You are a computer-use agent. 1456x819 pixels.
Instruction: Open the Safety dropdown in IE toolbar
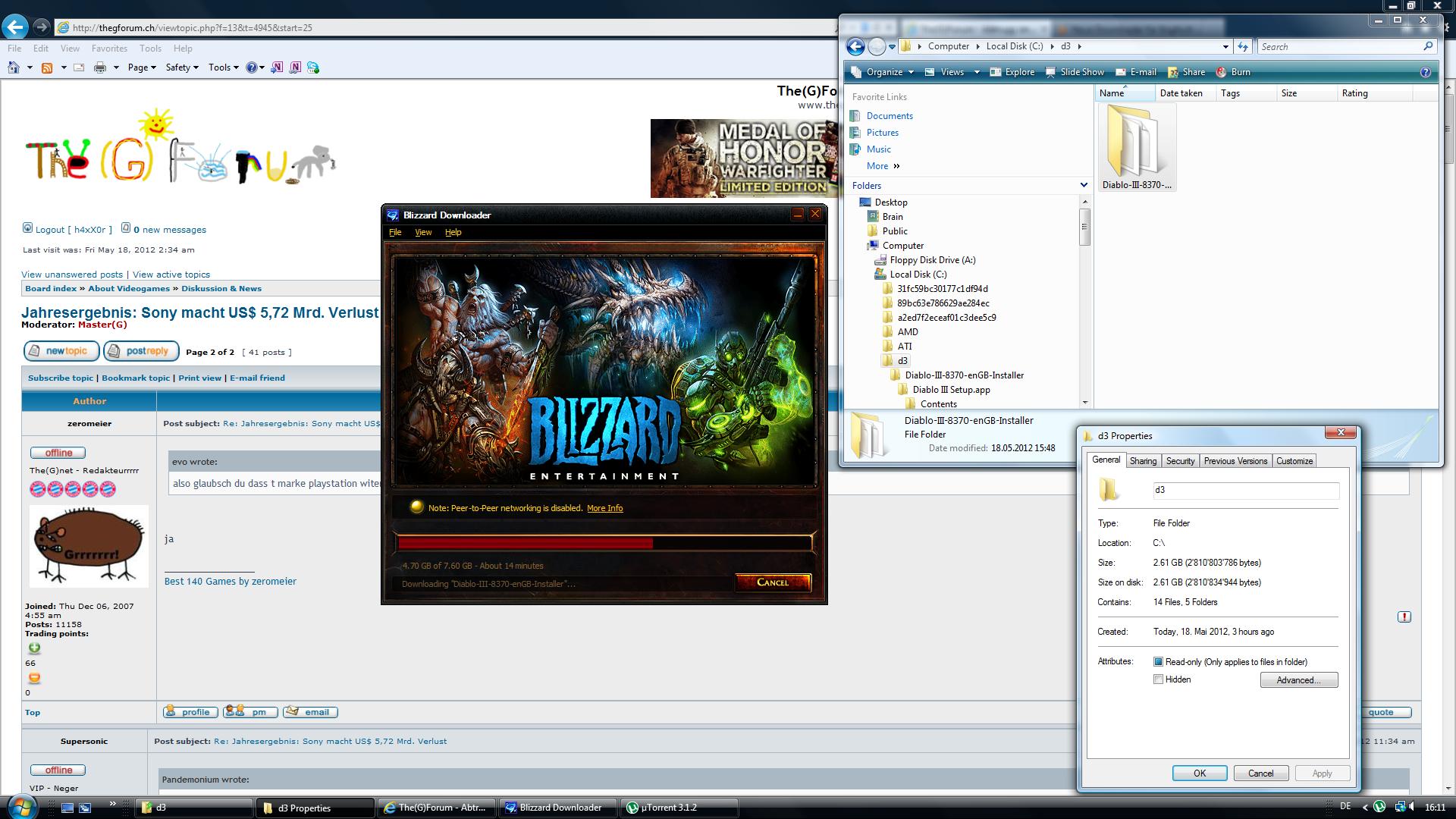coord(182,67)
